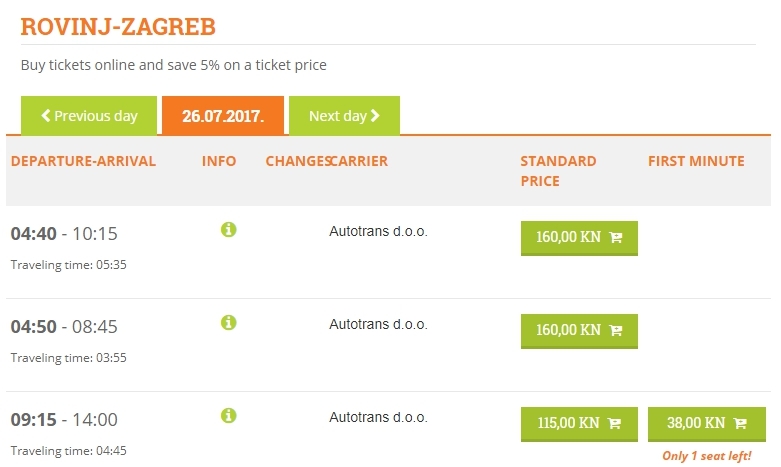Switch to Next day schedule
This screenshot has height=467, width=781.
tap(344, 116)
